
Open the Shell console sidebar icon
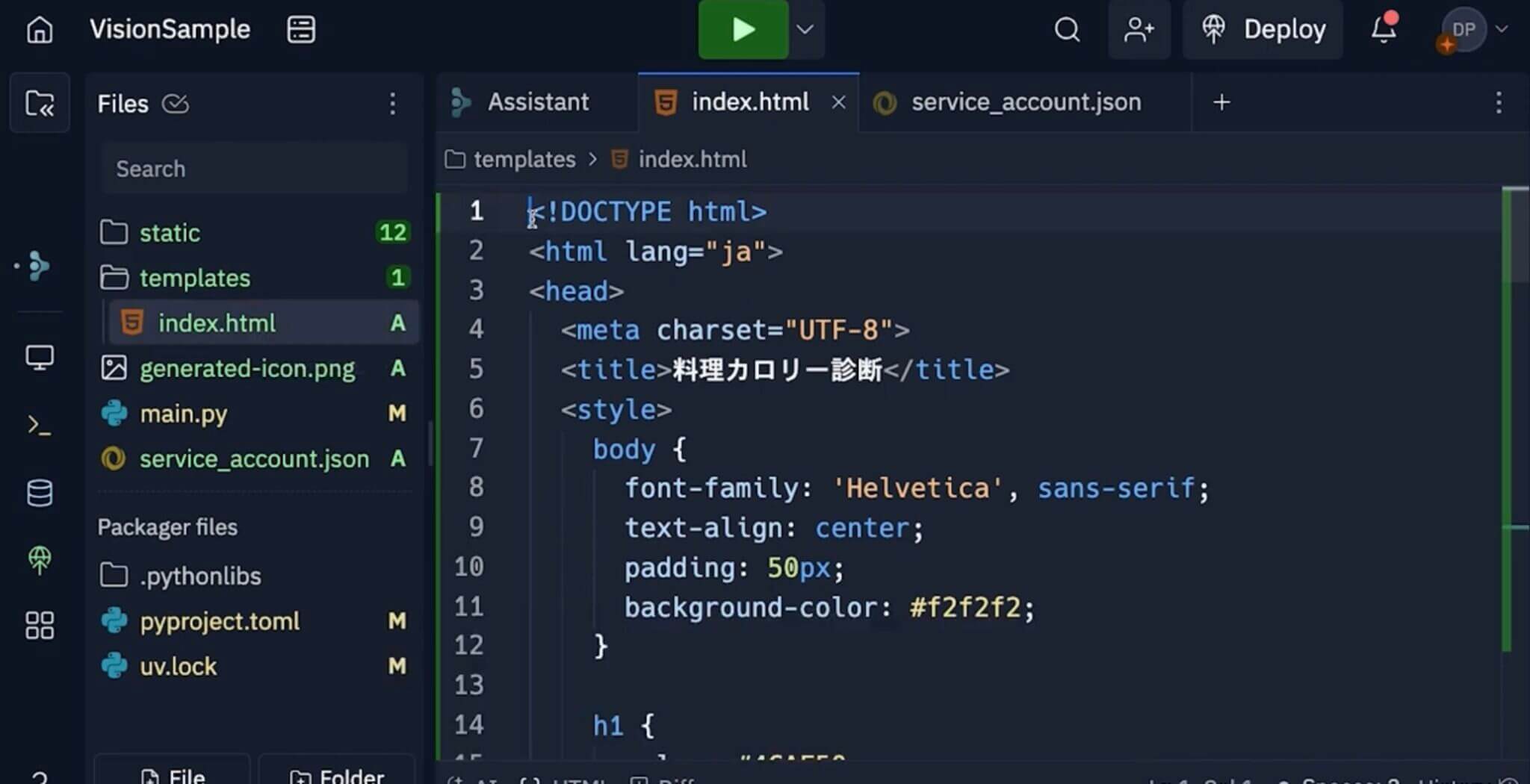pos(40,426)
